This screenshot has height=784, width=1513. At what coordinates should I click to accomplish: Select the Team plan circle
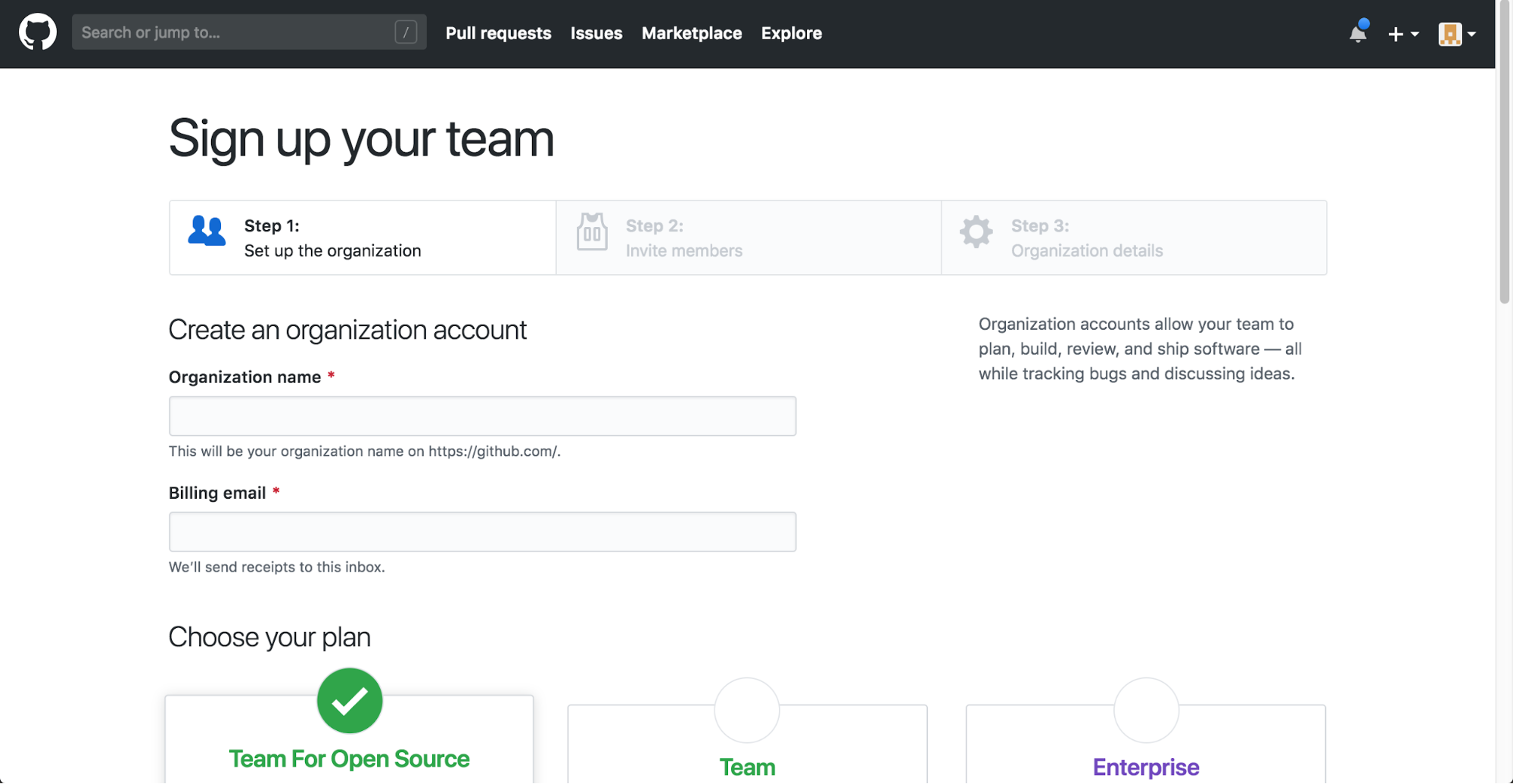click(x=747, y=710)
